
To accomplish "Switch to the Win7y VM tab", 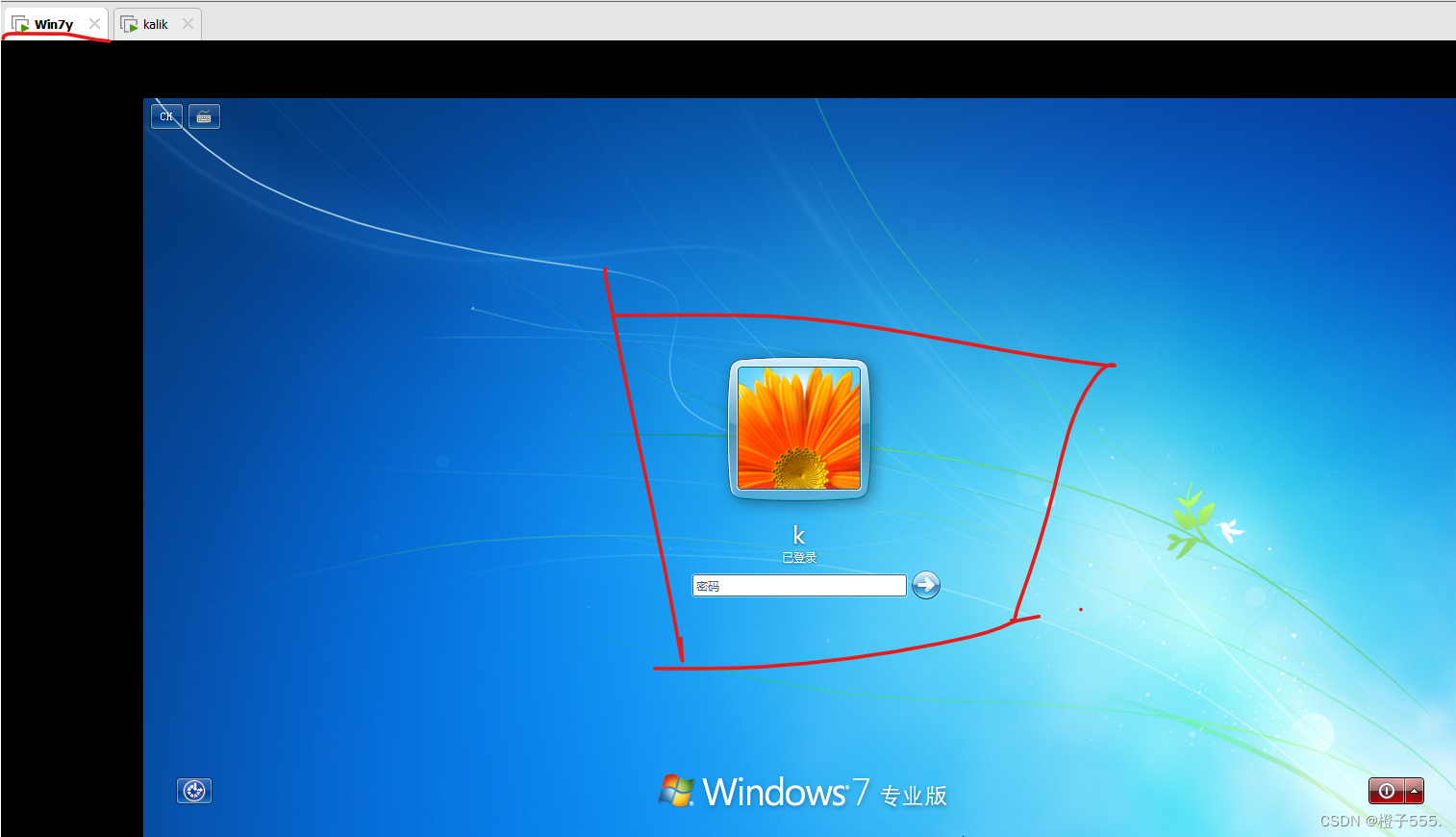I will 54,24.
